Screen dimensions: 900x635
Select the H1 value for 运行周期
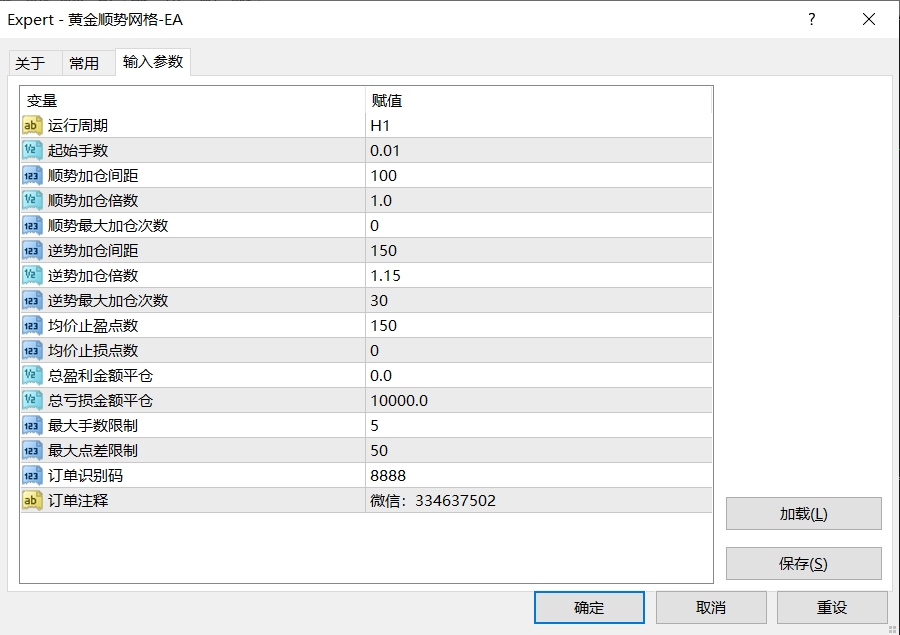(x=380, y=125)
